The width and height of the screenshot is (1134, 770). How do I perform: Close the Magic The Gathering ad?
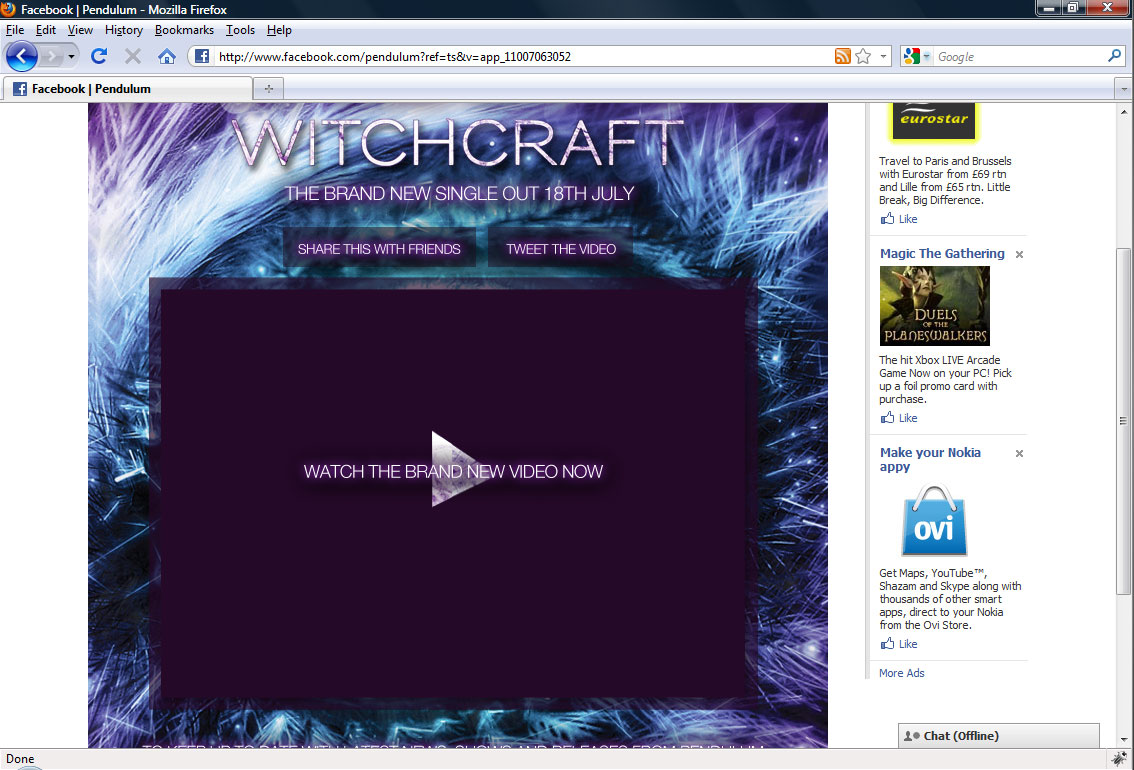coord(1019,254)
